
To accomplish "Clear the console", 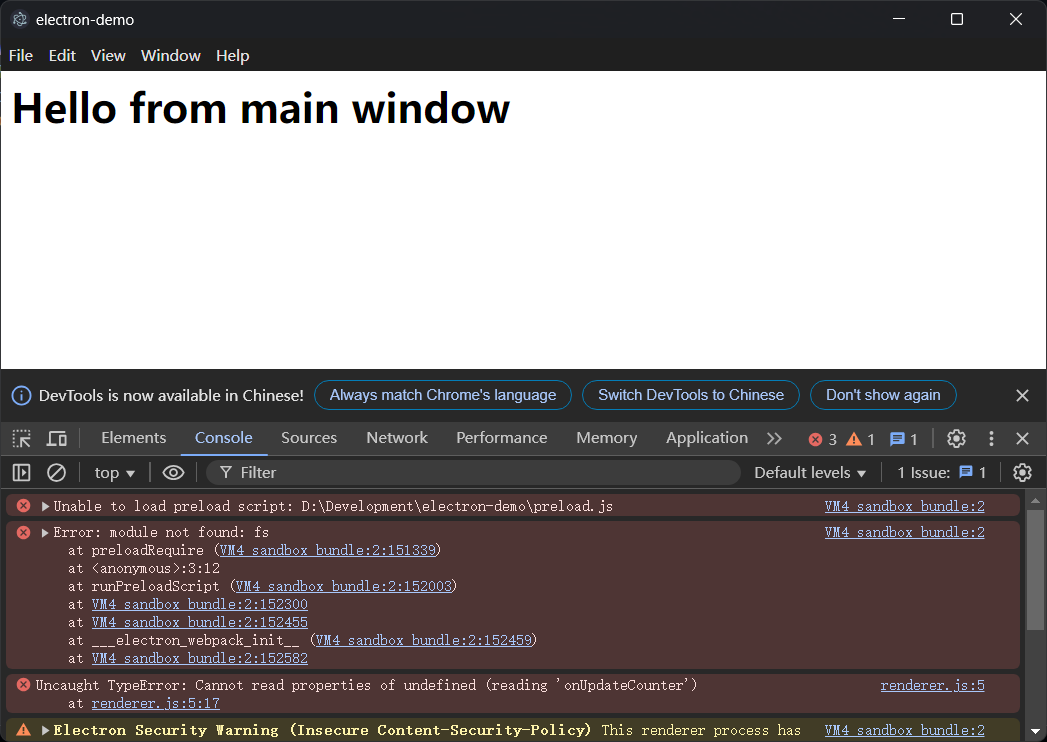I will [x=57, y=473].
